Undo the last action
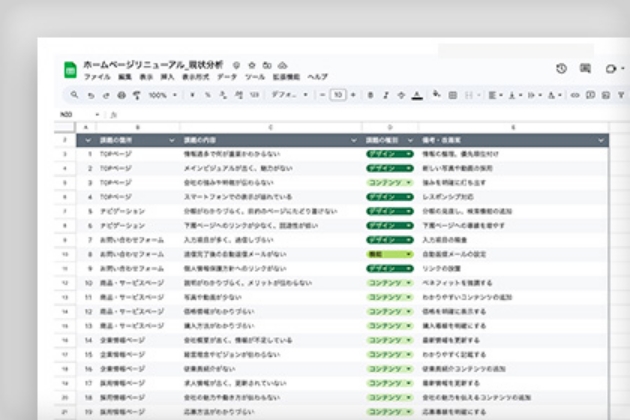 [91, 95]
